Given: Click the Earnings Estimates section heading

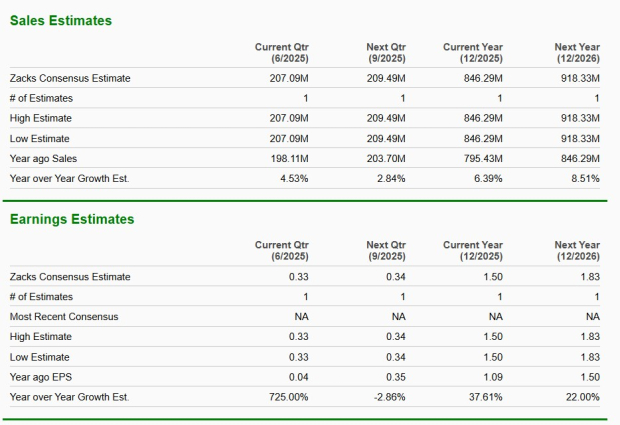Looking at the screenshot, I should (x=72, y=219).
